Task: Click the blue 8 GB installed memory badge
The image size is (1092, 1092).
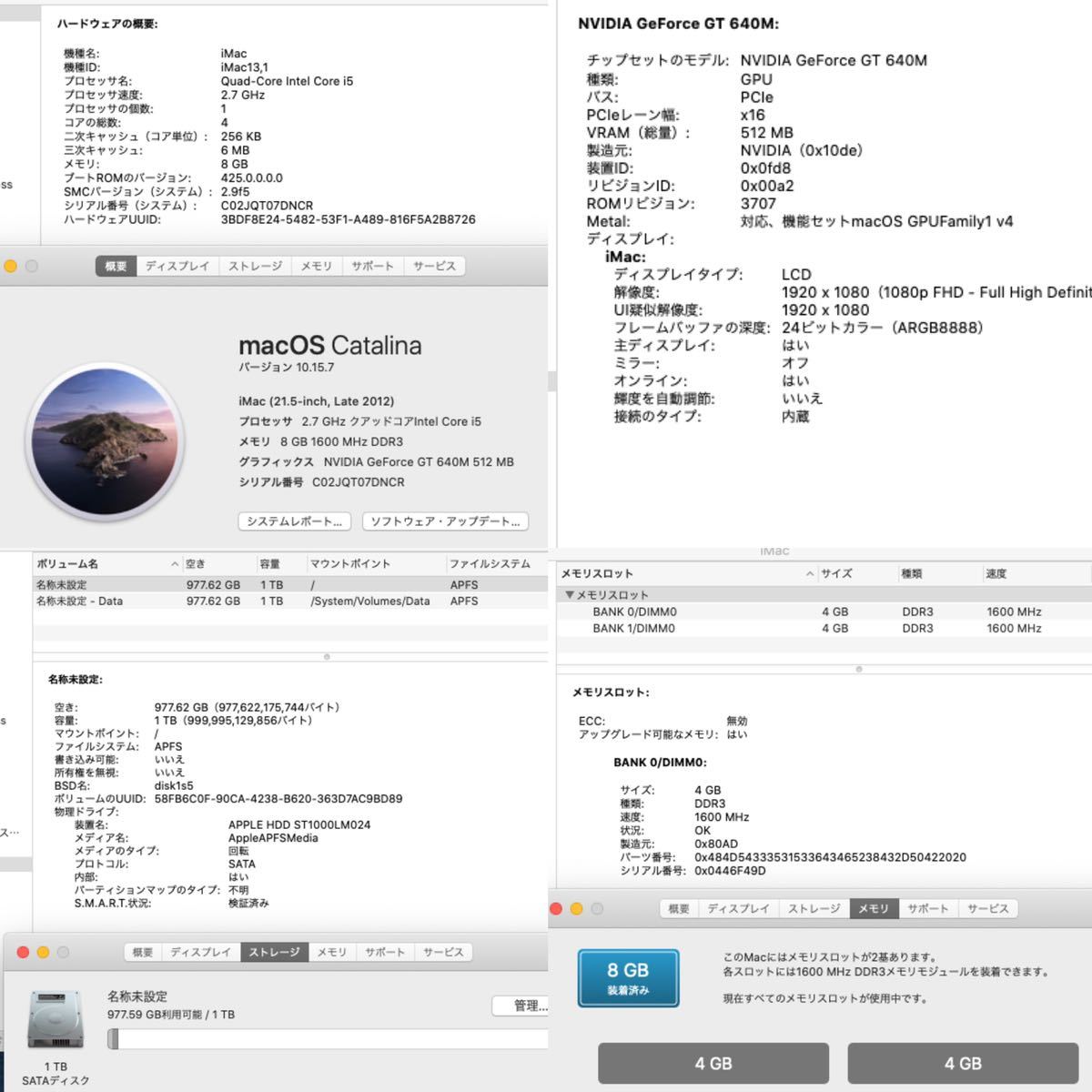Action: 628,978
